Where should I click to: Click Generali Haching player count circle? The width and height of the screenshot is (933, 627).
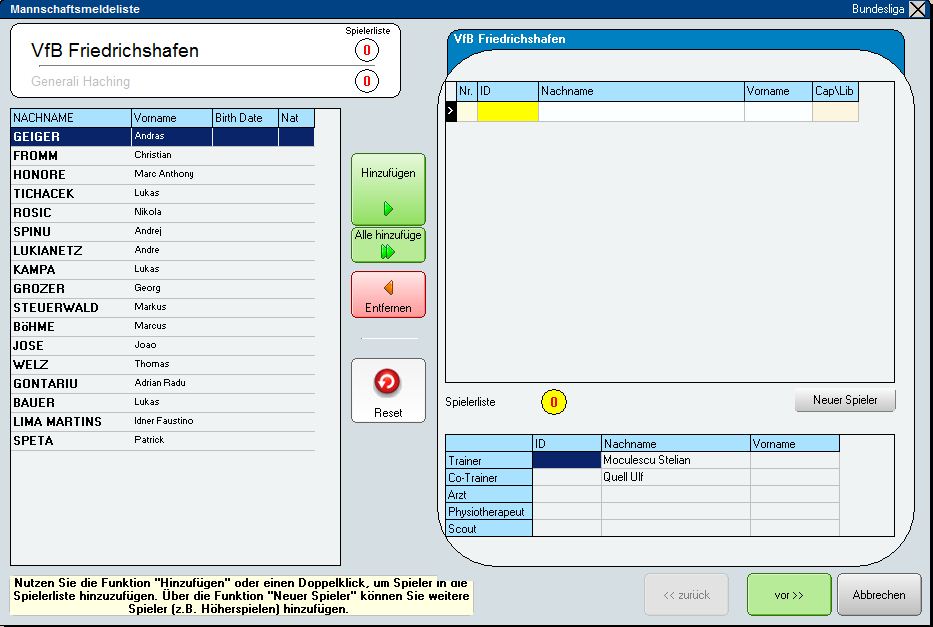[367, 81]
